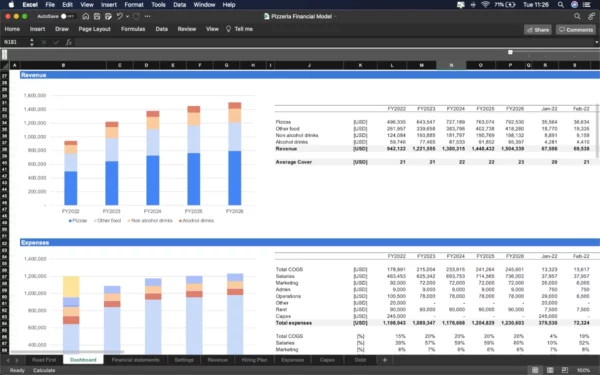Open the Comments button
The image size is (600, 375).
click(x=576, y=29)
